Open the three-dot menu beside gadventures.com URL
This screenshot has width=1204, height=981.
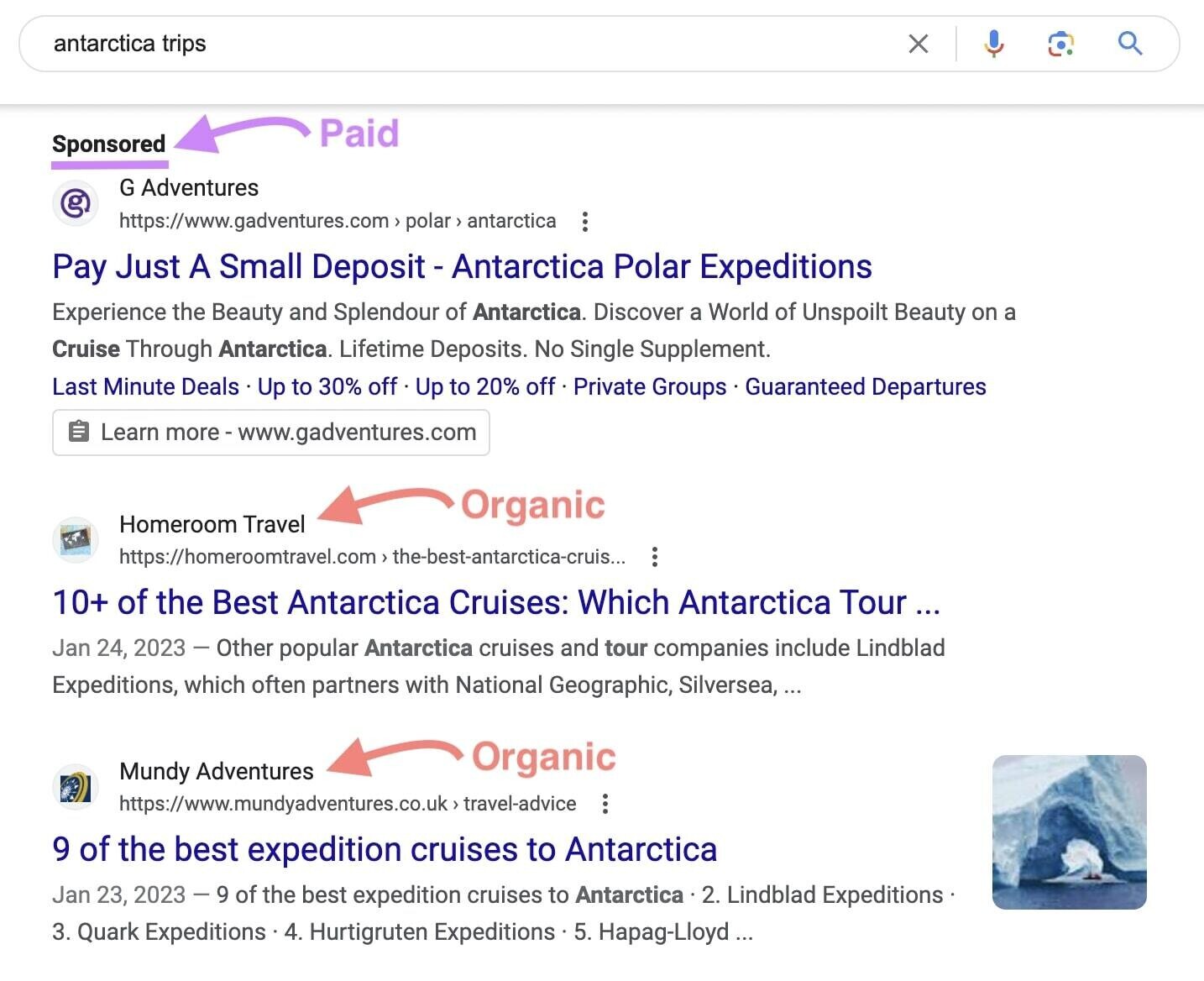point(585,222)
